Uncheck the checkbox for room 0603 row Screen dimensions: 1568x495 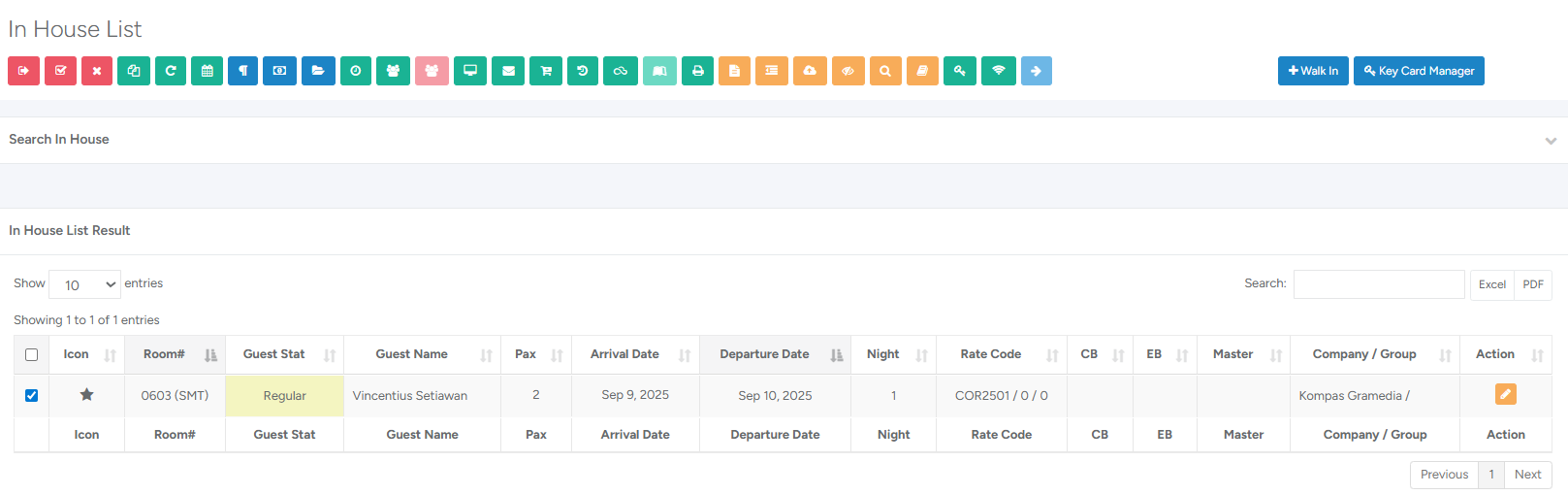[x=31, y=395]
